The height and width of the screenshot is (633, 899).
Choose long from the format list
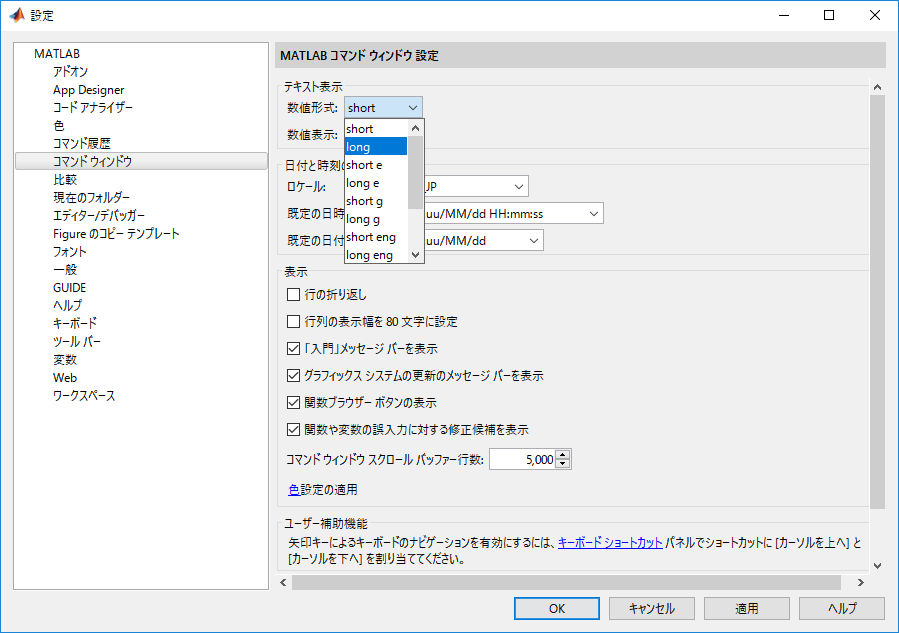376,147
